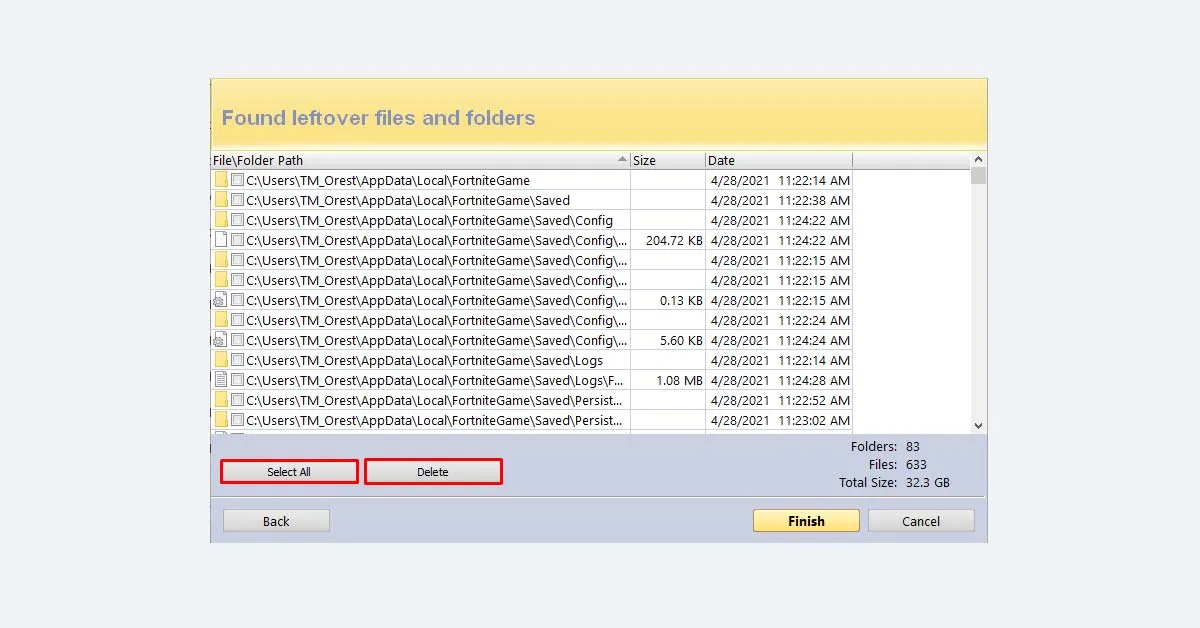The image size is (1200, 628).
Task: Toggle the checkbox for Saved\Logs folder
Action: [237, 360]
